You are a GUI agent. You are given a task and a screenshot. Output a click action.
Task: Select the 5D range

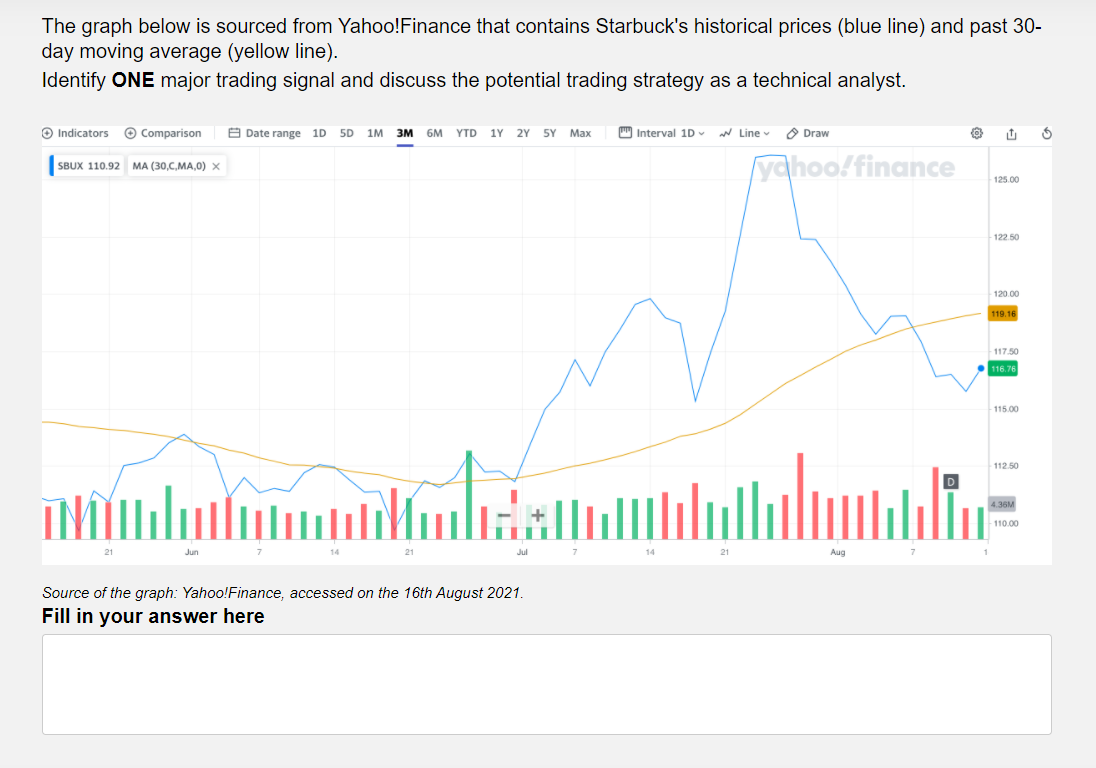(x=347, y=133)
